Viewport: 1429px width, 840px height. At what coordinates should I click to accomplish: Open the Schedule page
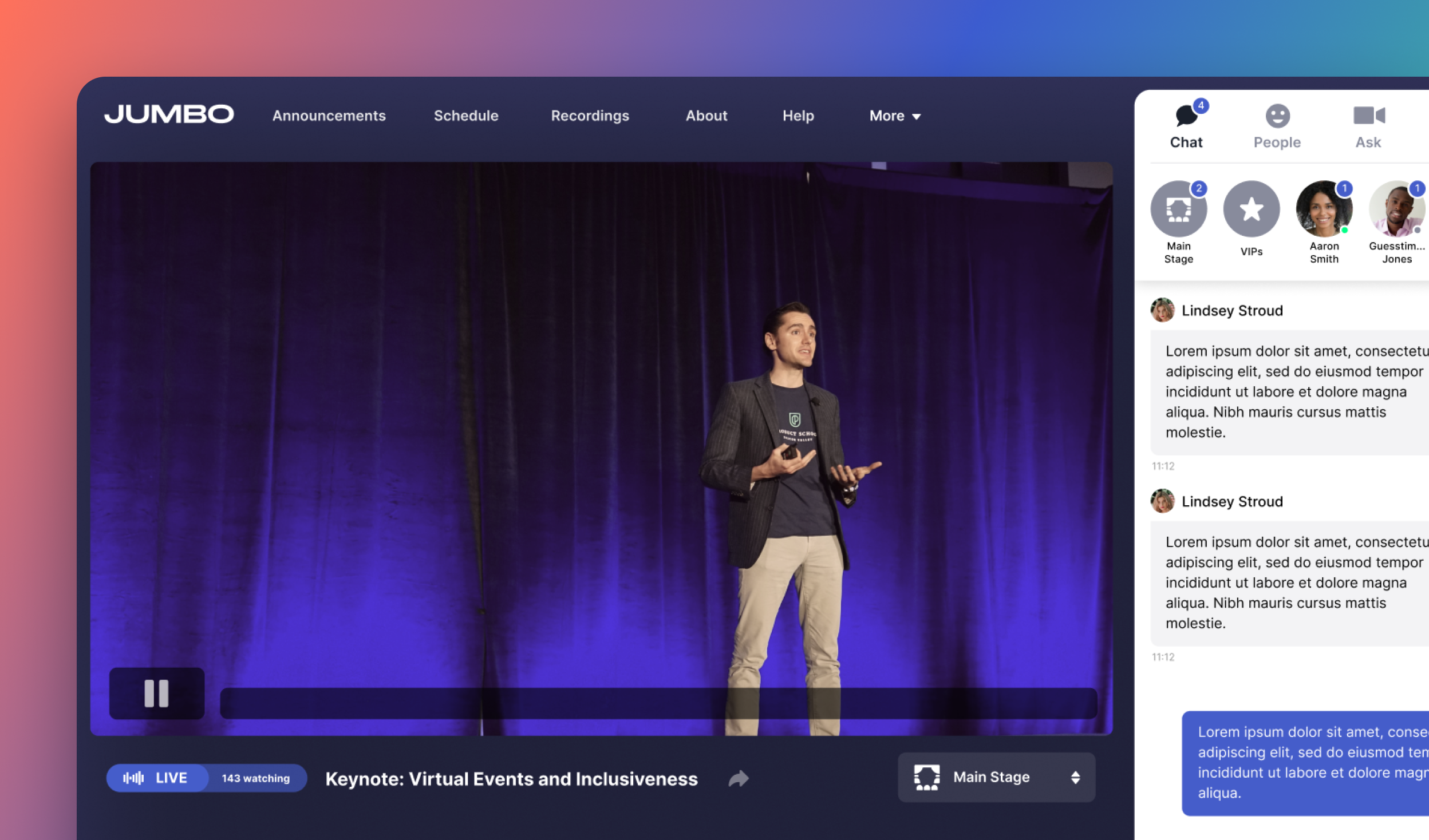pos(466,116)
